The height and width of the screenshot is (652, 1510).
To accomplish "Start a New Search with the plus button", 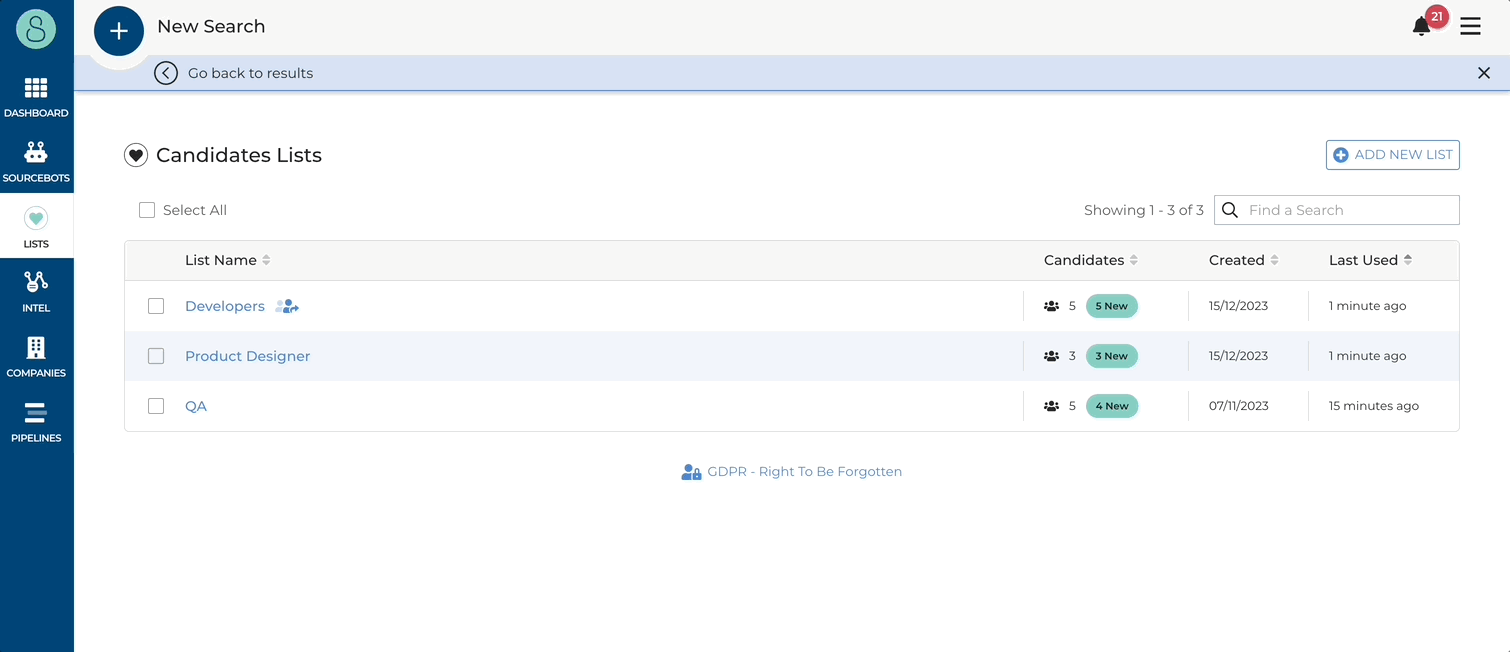I will pyautogui.click(x=118, y=30).
